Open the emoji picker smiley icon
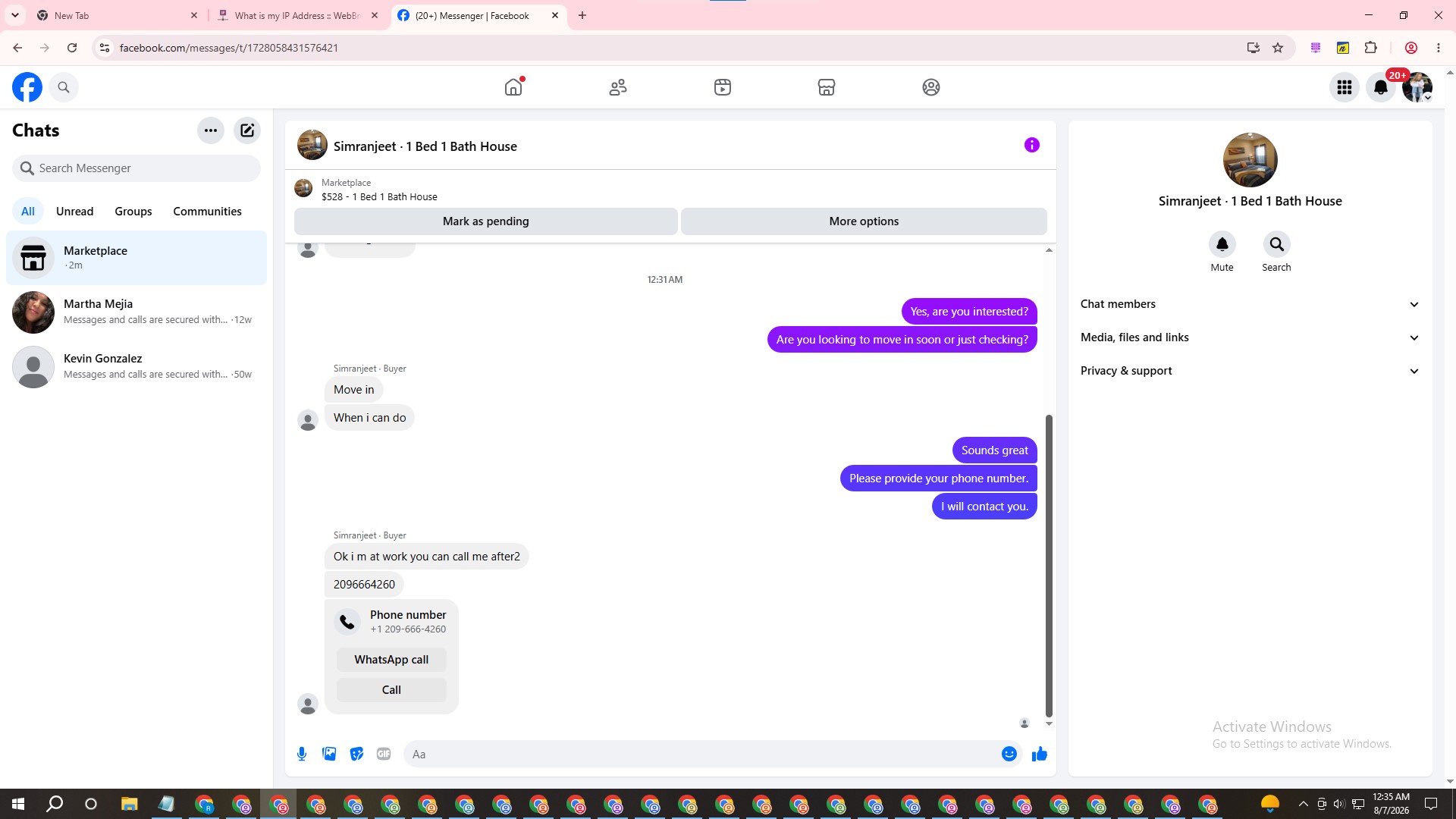Image resolution: width=1456 pixels, height=819 pixels. [x=1009, y=754]
